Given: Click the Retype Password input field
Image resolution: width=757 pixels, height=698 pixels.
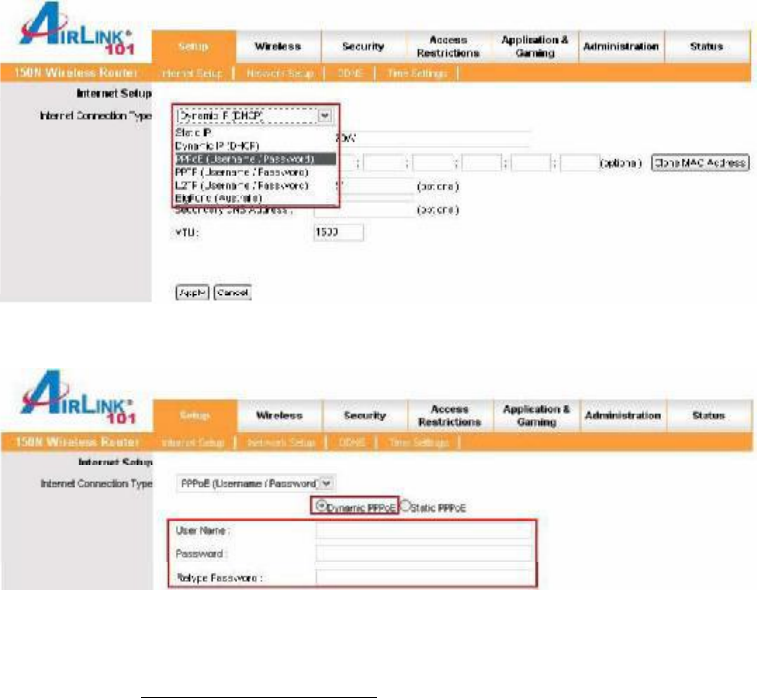Looking at the screenshot, I should point(424,577).
